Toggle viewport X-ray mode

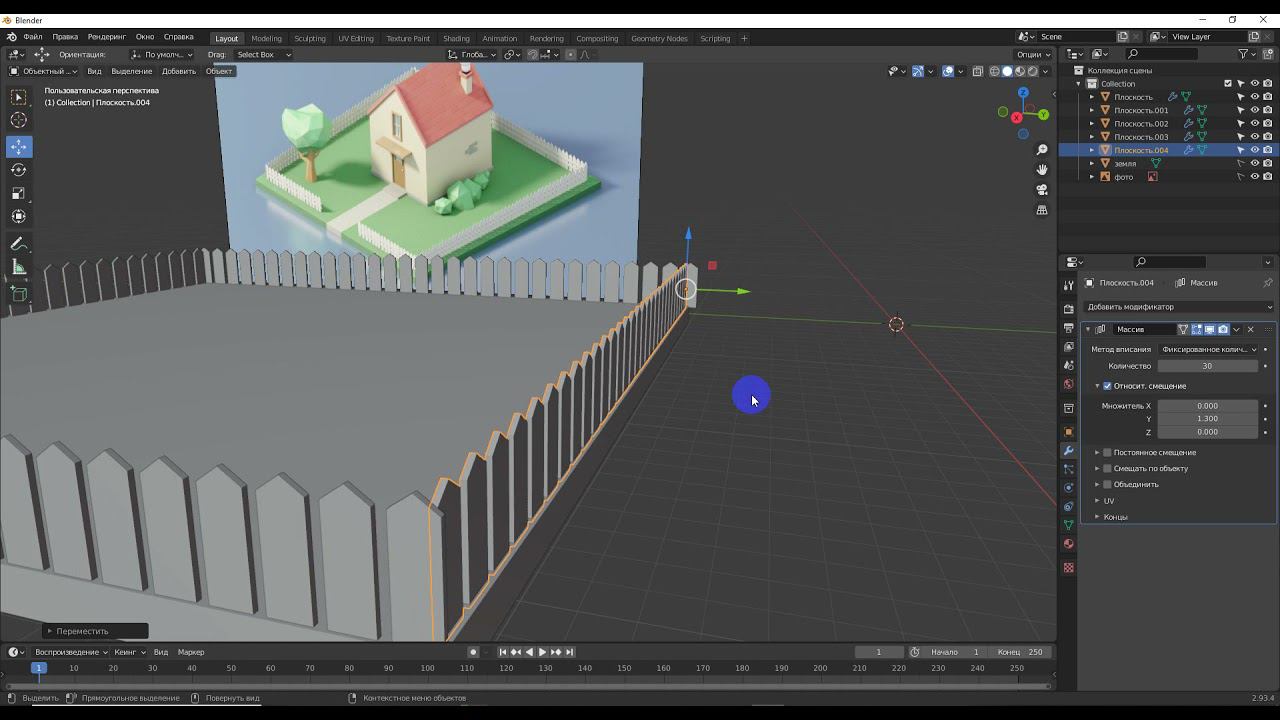pyautogui.click(x=977, y=71)
